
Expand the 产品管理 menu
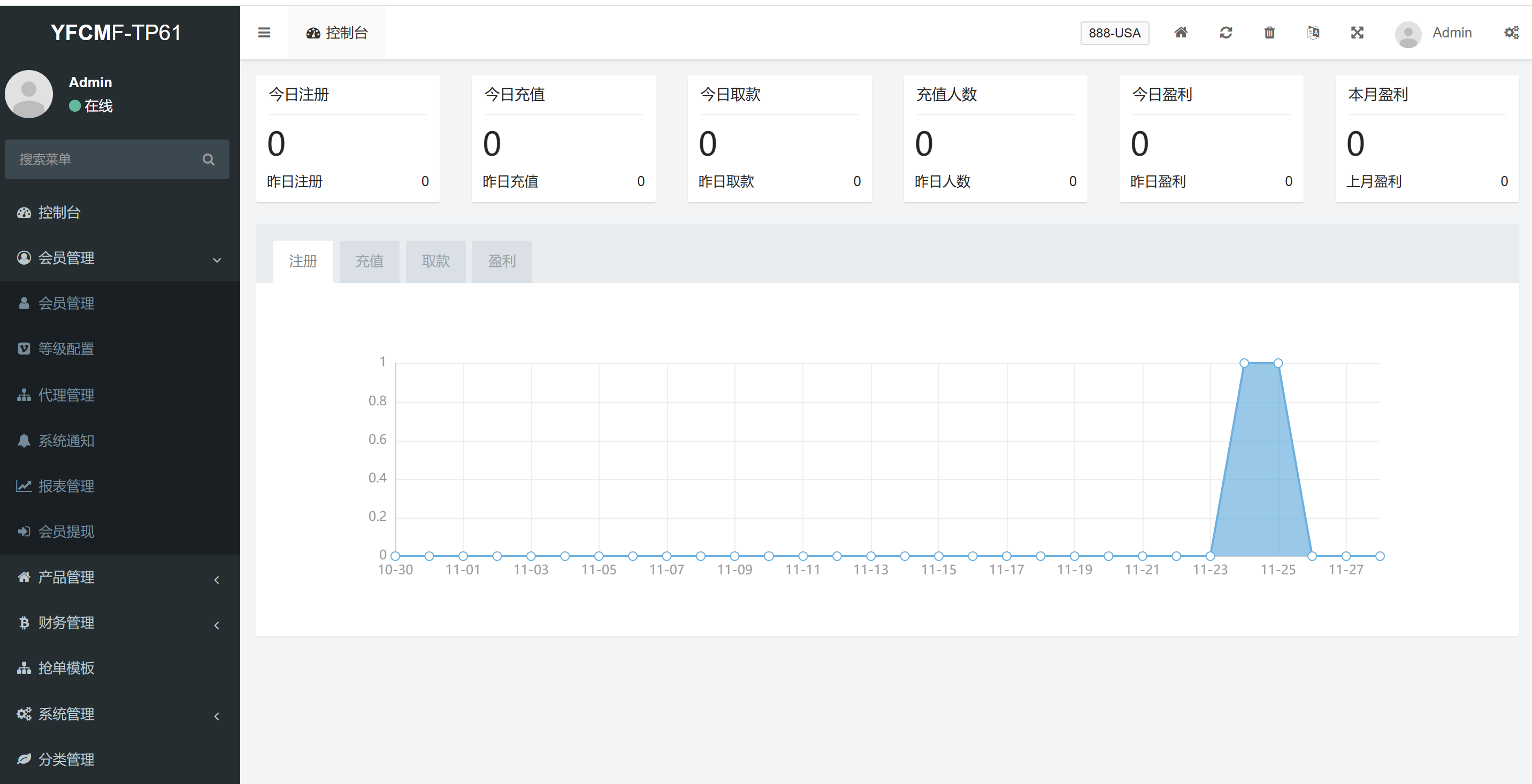pyautogui.click(x=119, y=577)
